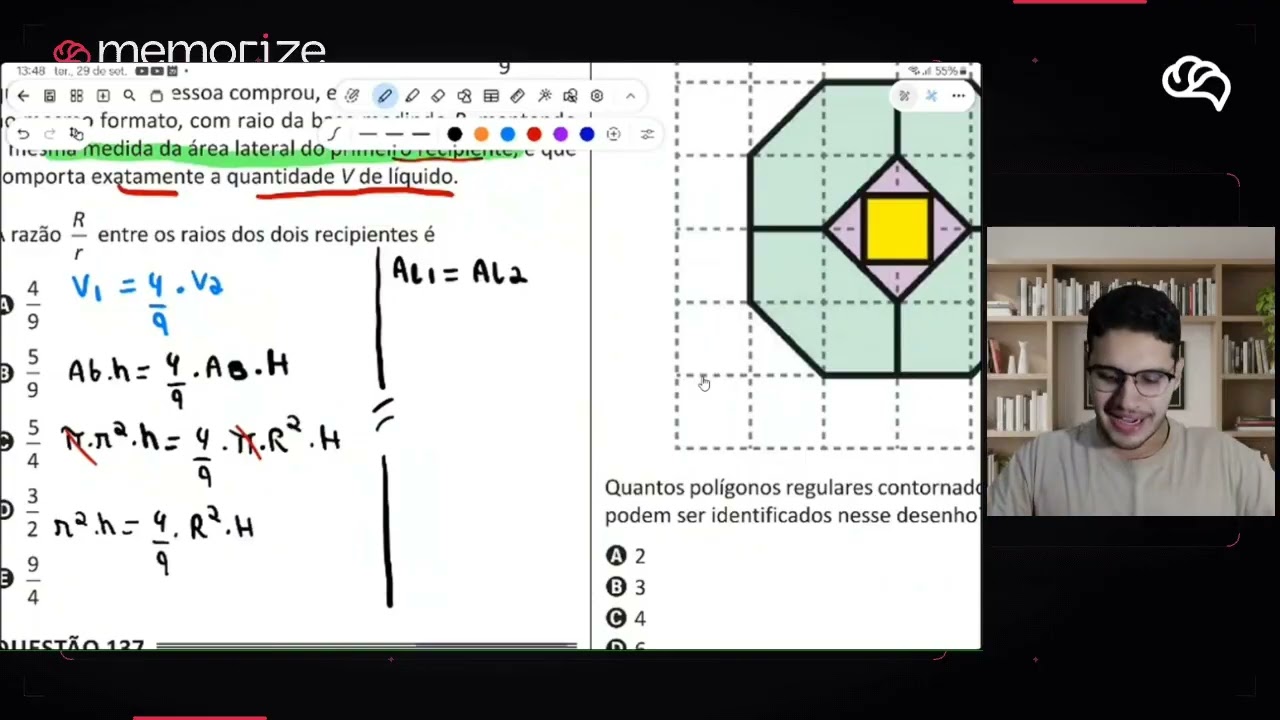1280x720 pixels.
Task: Click the presenter webcam thumbnail
Action: 1131,372
